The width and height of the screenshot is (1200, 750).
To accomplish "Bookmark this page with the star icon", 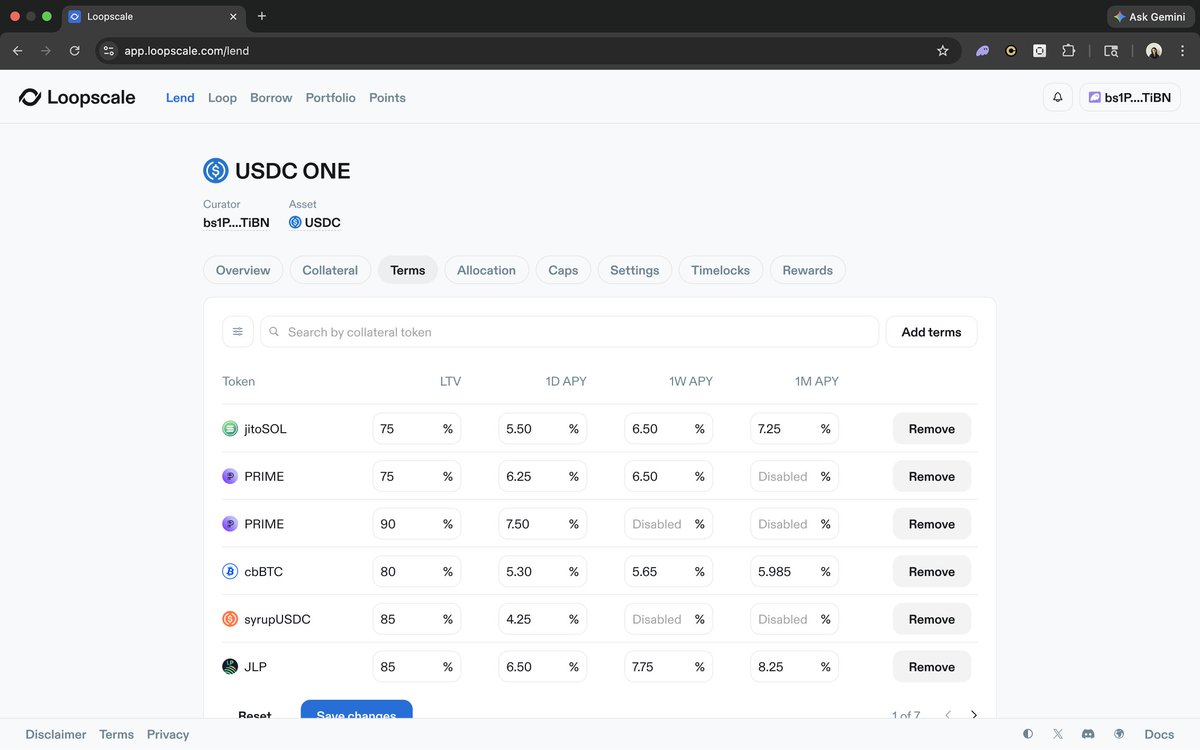I will 942,51.
